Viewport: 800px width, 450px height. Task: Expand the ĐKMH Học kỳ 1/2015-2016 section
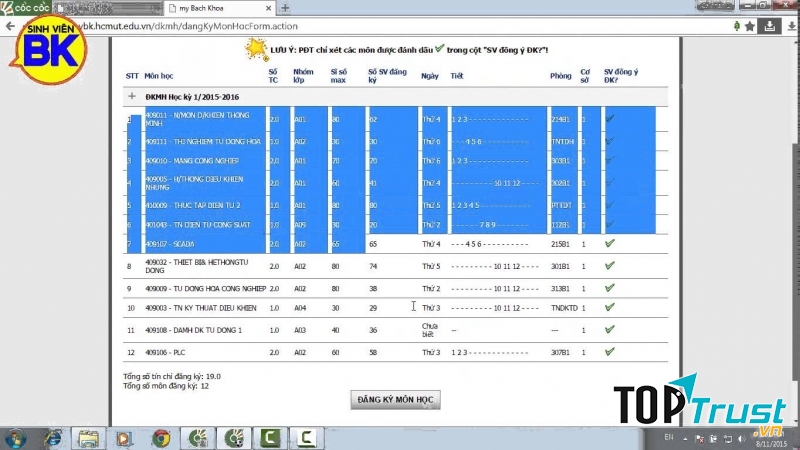(x=132, y=96)
